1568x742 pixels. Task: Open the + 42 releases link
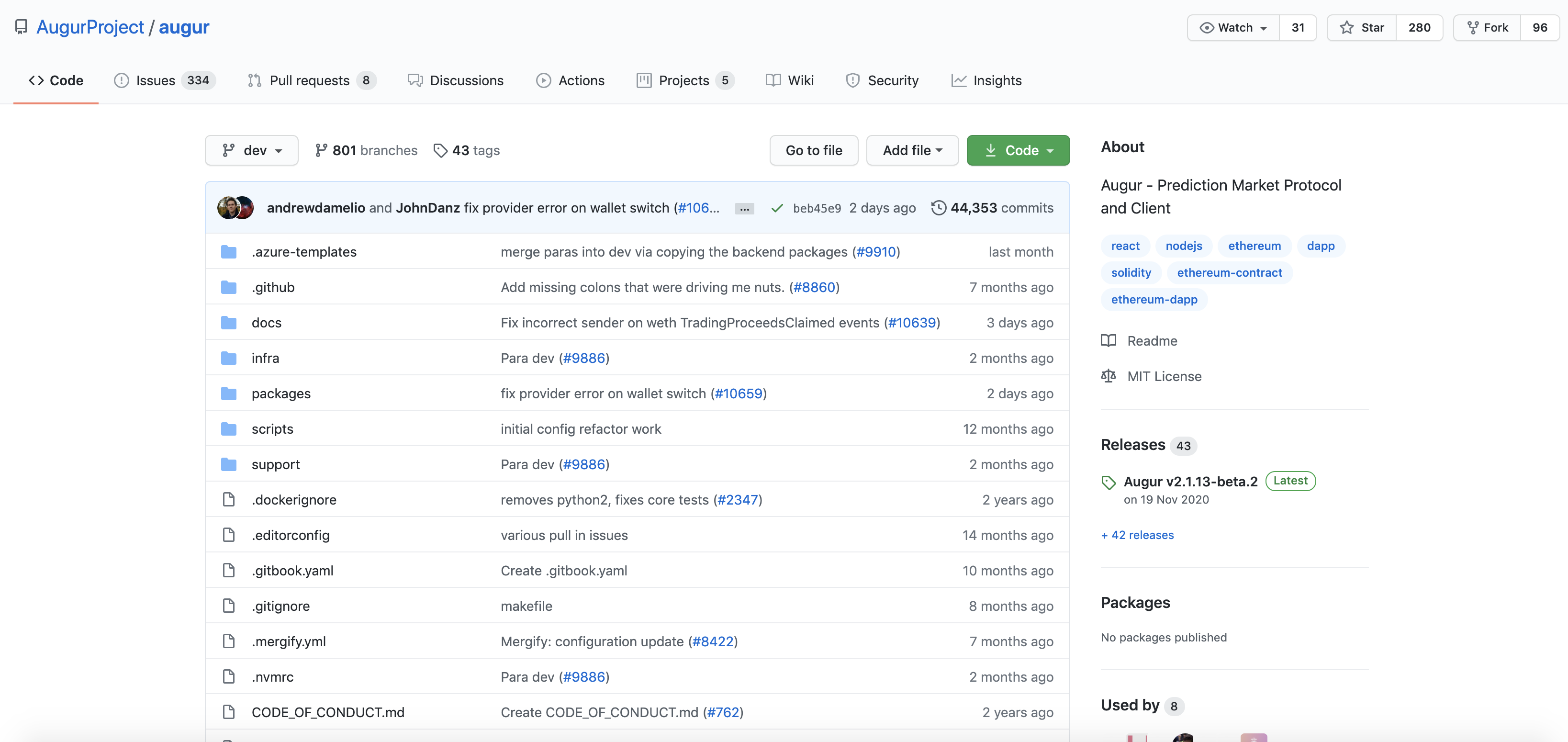pos(1137,535)
